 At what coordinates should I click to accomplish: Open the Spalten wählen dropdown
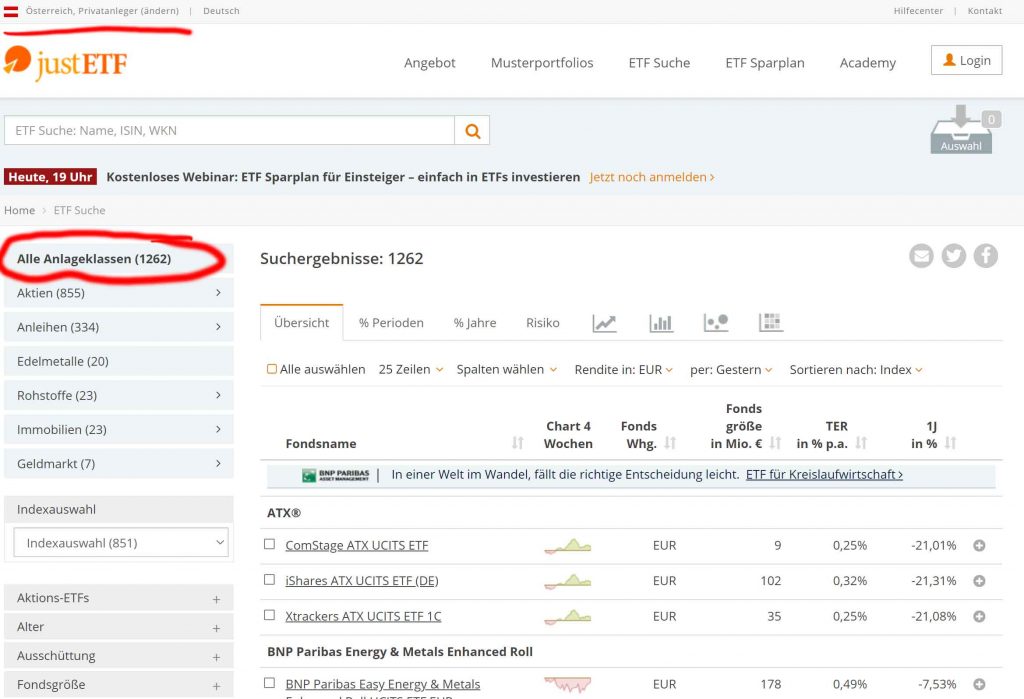[507, 370]
